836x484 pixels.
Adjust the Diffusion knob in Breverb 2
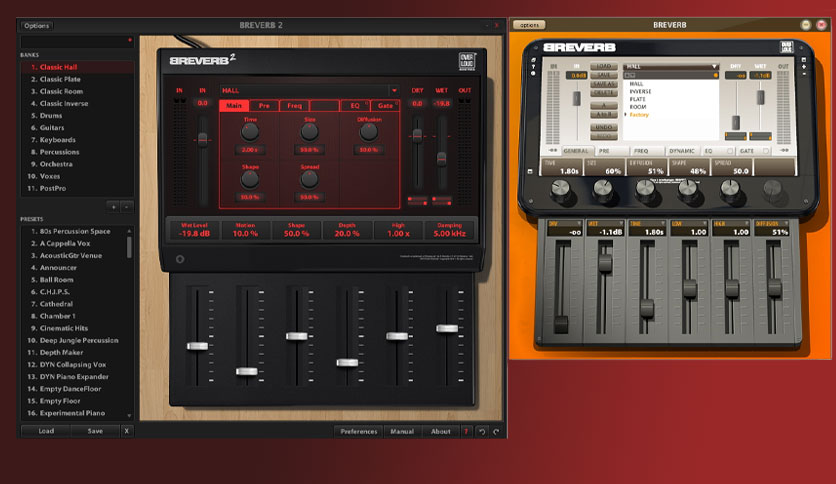[368, 132]
